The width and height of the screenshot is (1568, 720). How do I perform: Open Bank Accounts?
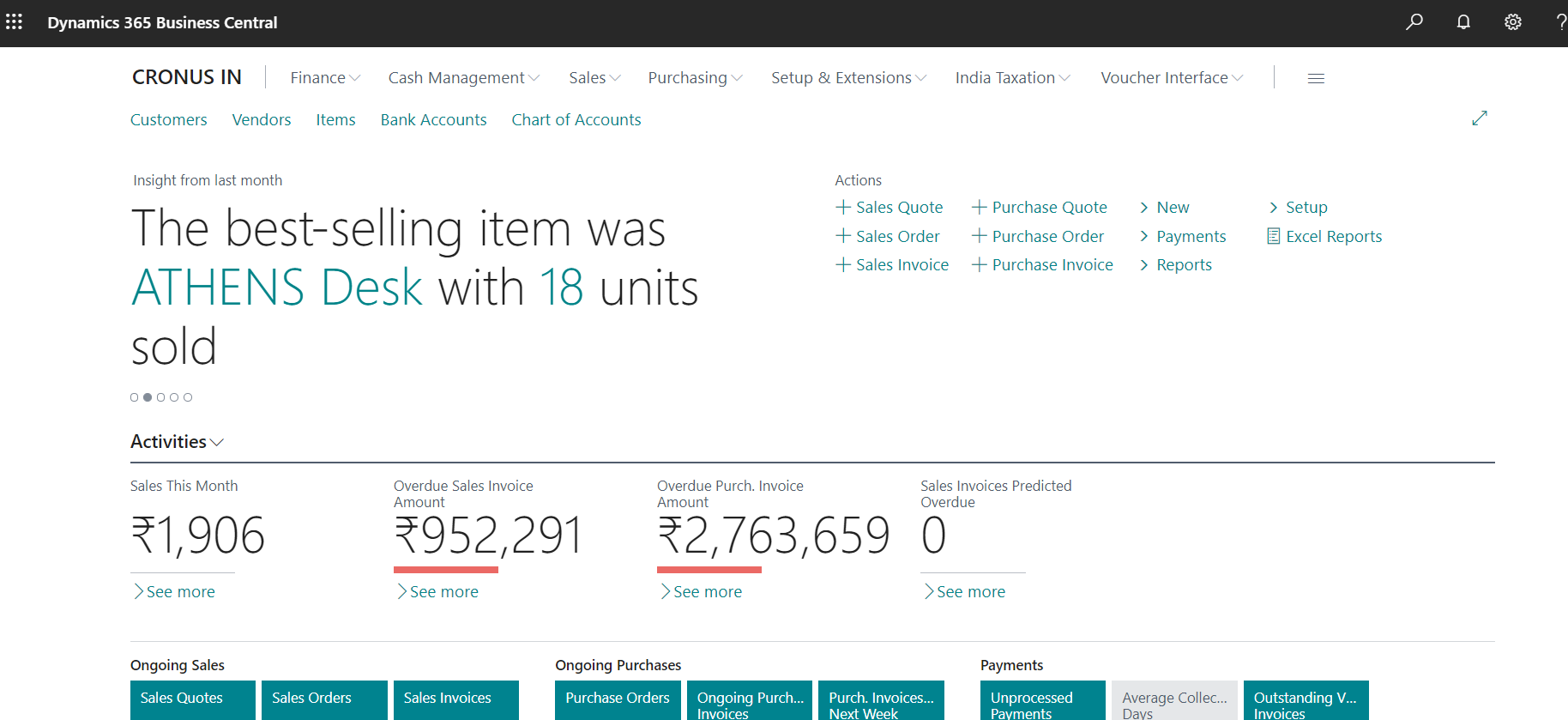pos(433,120)
